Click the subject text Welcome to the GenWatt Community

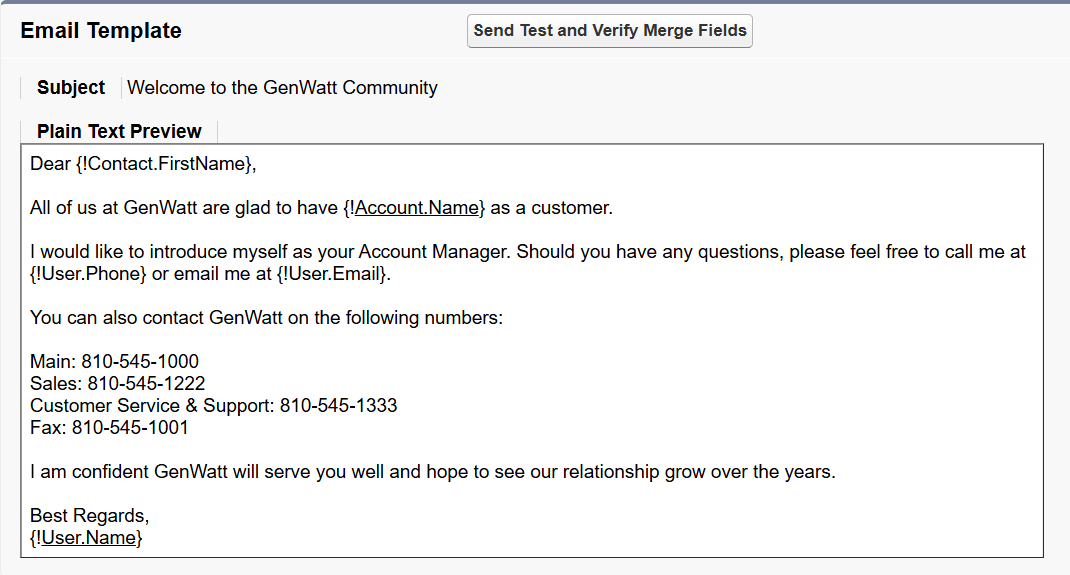coord(282,88)
